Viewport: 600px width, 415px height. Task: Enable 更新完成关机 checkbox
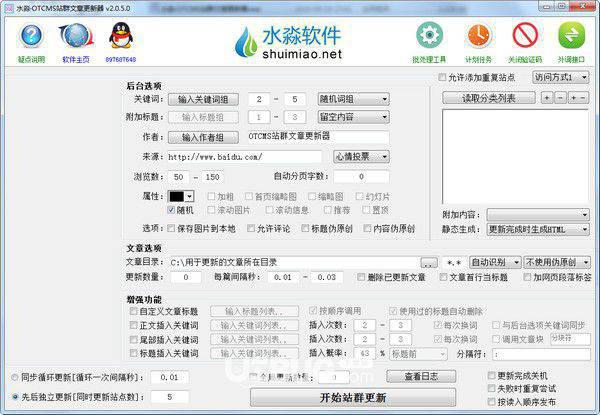point(492,375)
